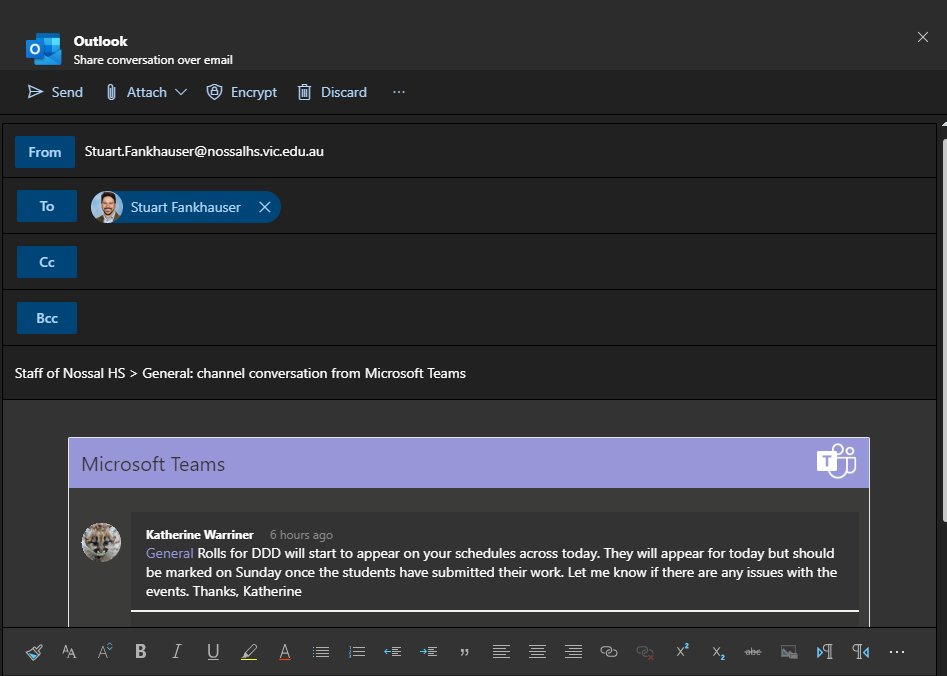Insert a hyperlink
Viewport: 947px width, 676px height.
coord(609,651)
